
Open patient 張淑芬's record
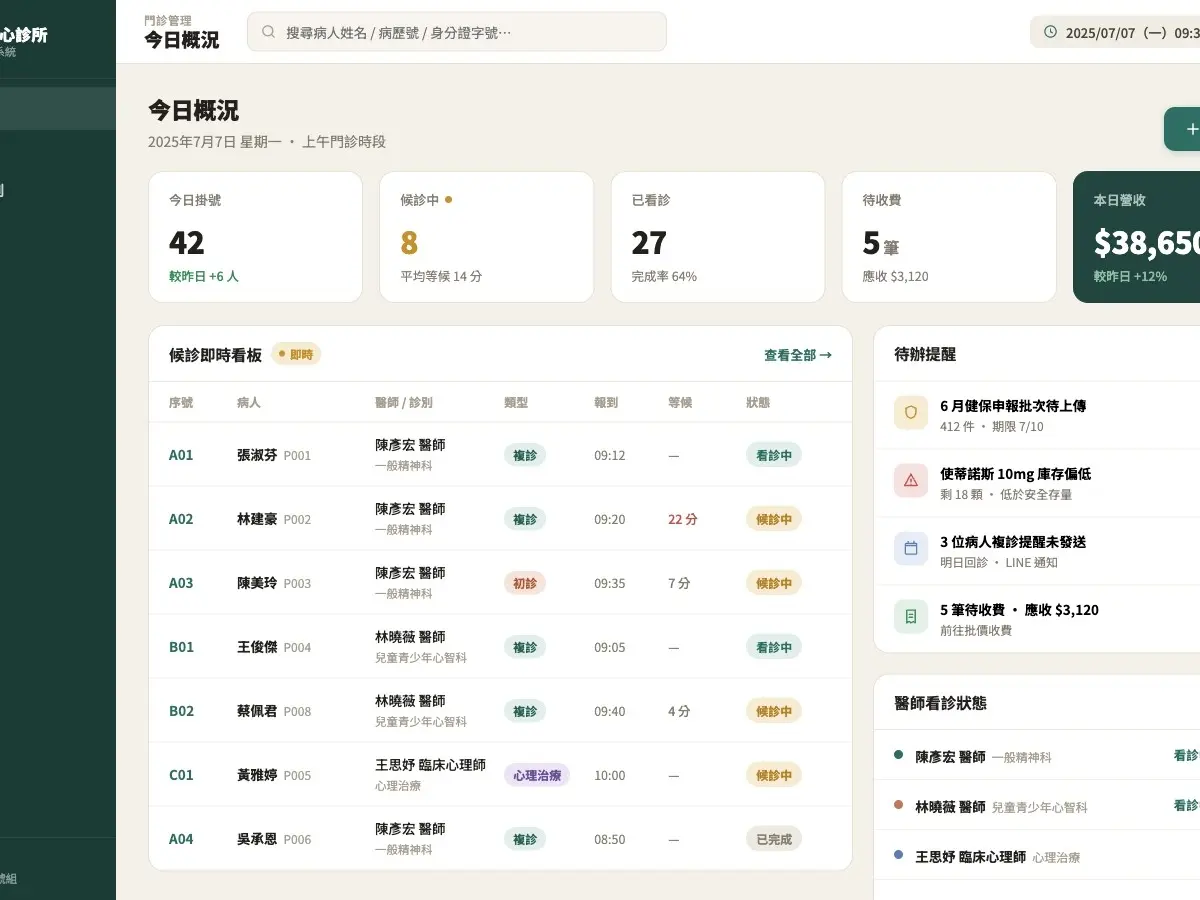pos(257,455)
